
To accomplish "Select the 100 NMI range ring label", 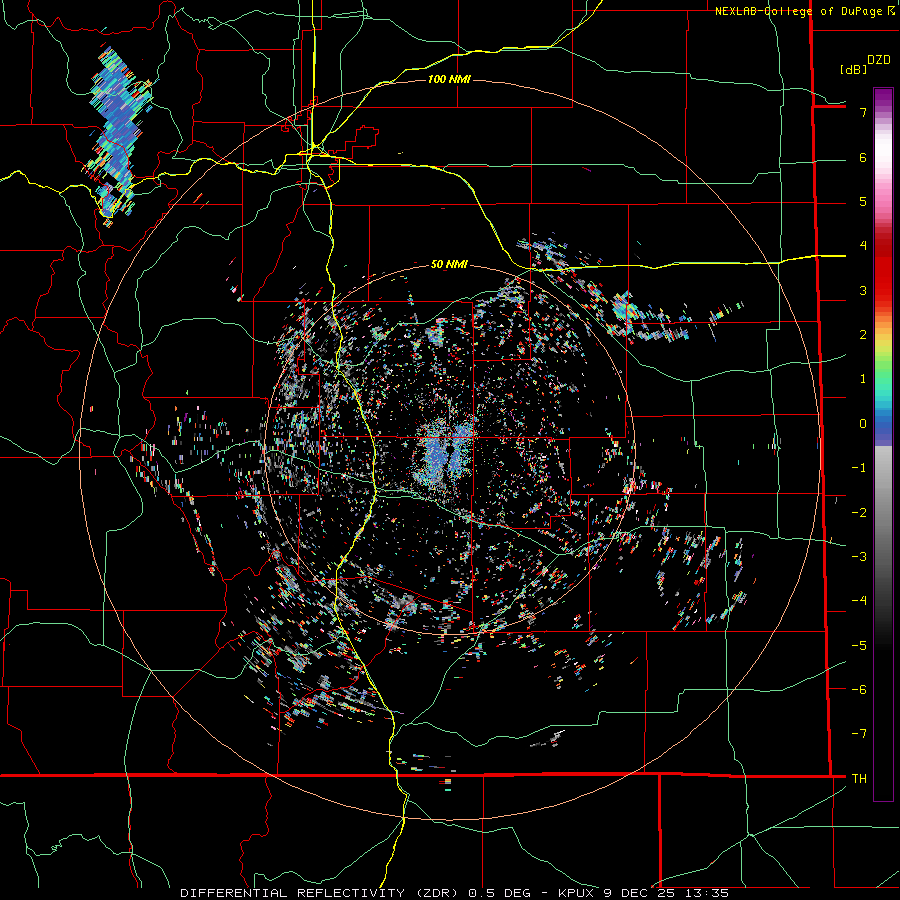I will [x=449, y=79].
